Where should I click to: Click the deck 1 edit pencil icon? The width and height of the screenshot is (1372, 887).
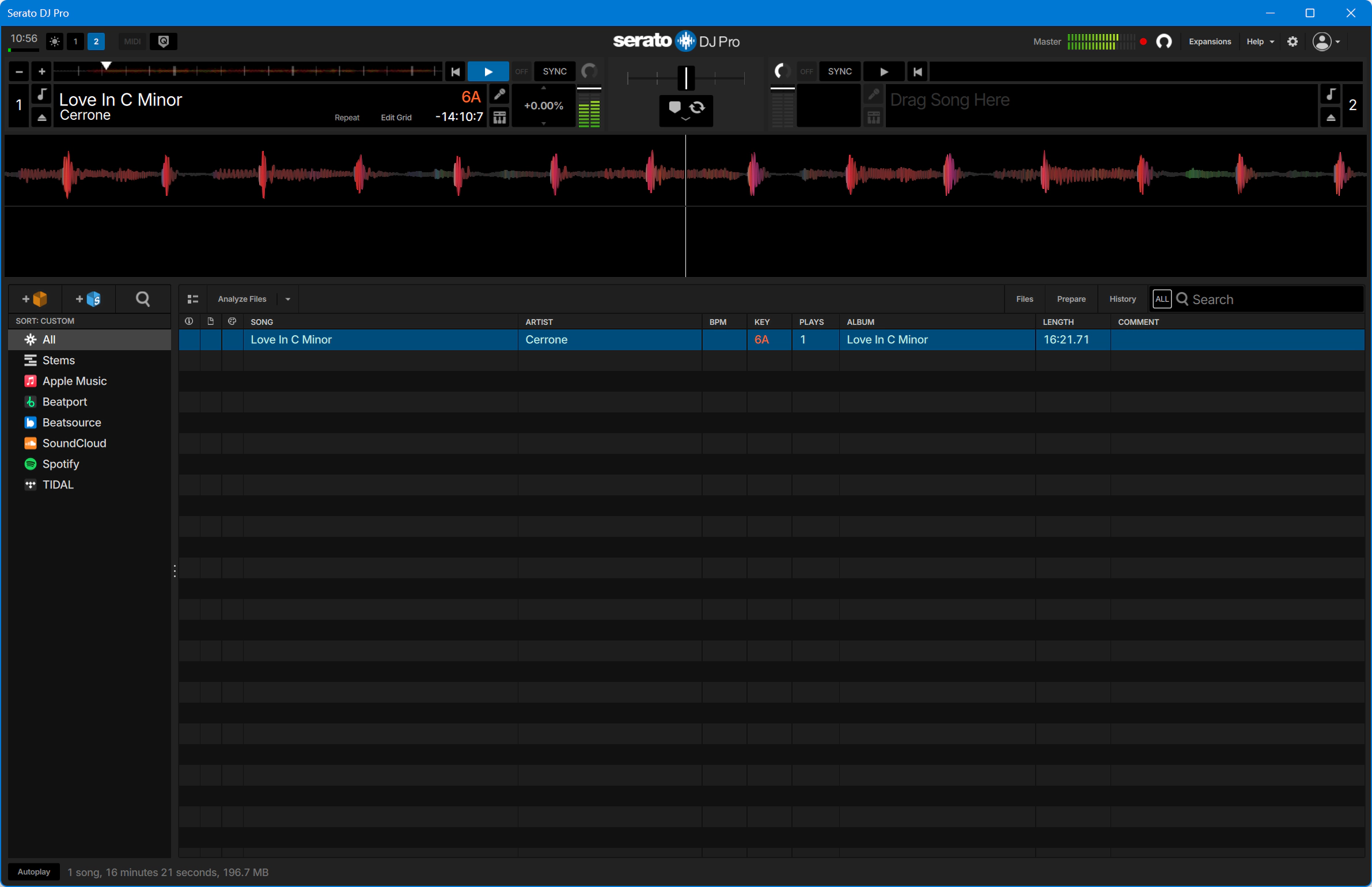point(499,94)
